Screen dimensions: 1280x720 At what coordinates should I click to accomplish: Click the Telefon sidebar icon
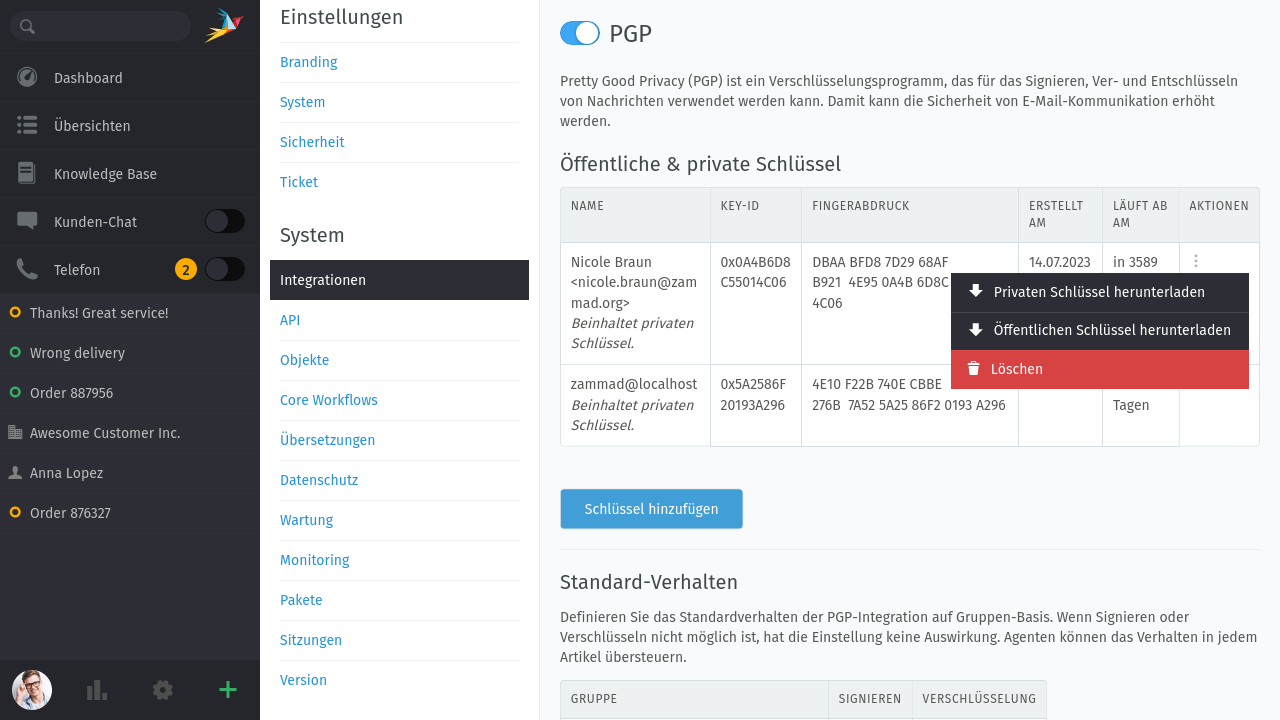point(25,269)
